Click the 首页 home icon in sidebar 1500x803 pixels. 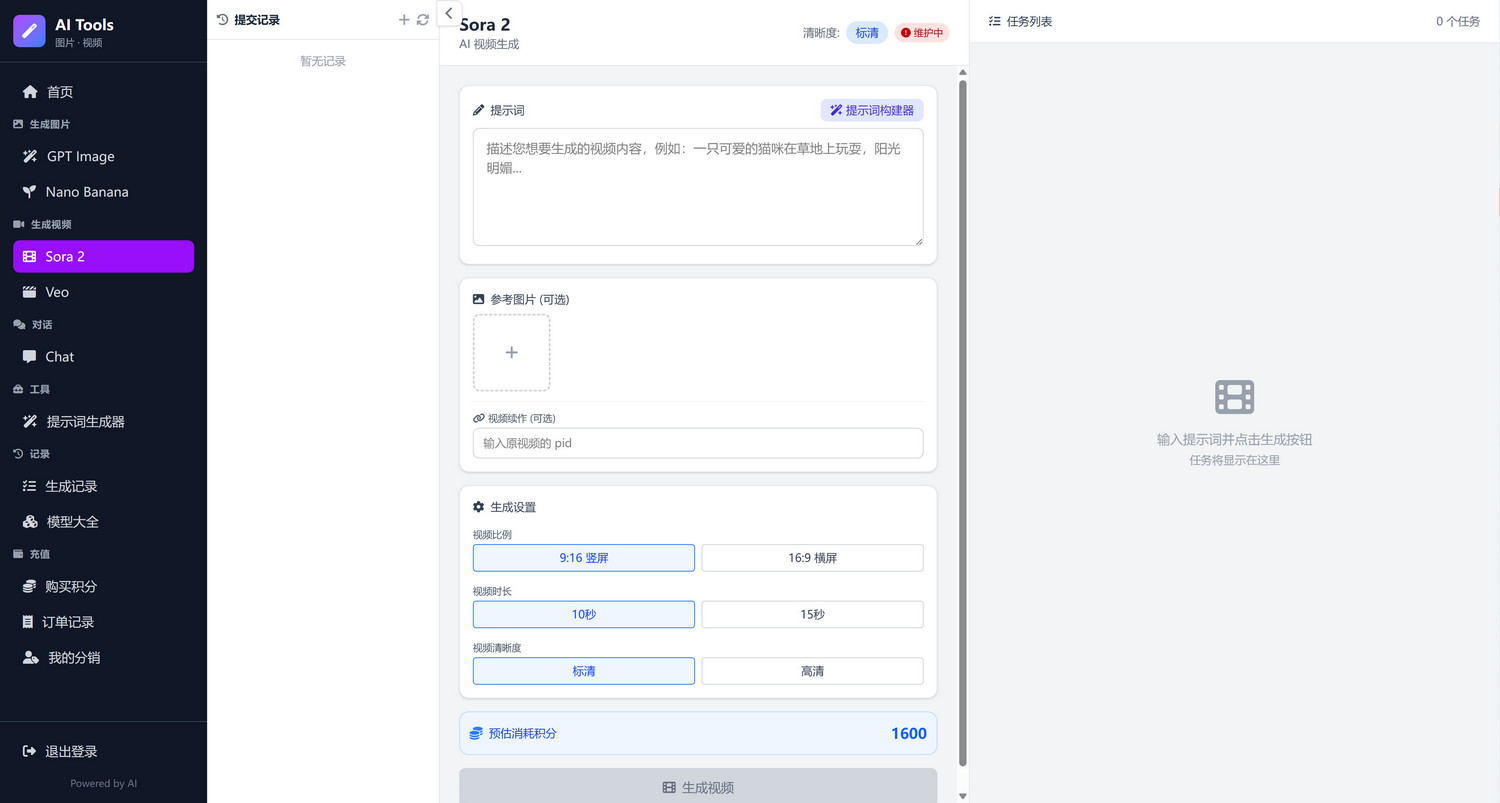click(30, 92)
